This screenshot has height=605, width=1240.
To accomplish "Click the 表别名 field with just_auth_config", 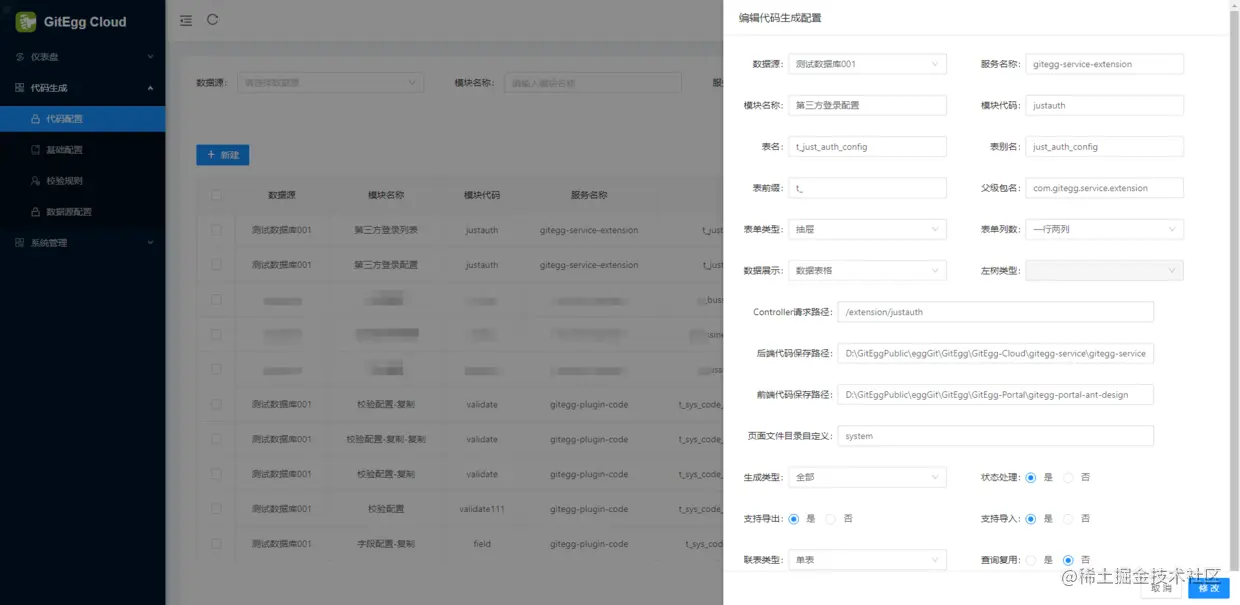I will pos(1104,147).
